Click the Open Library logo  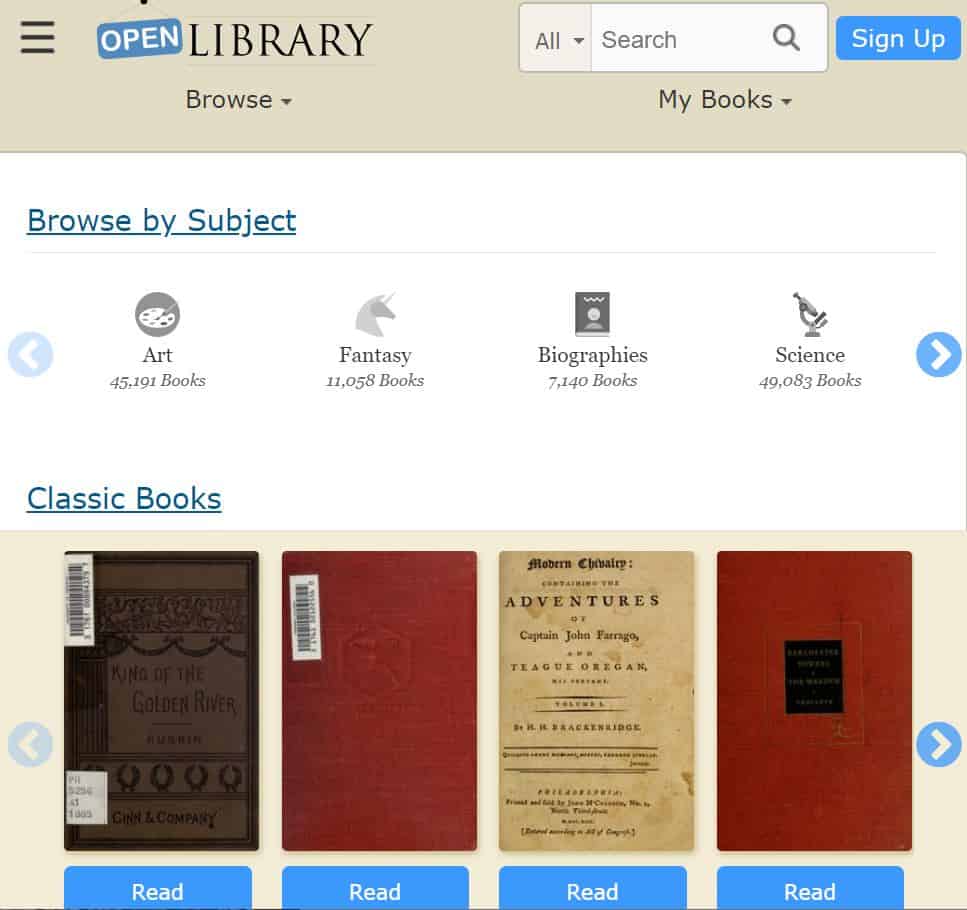(x=235, y=38)
